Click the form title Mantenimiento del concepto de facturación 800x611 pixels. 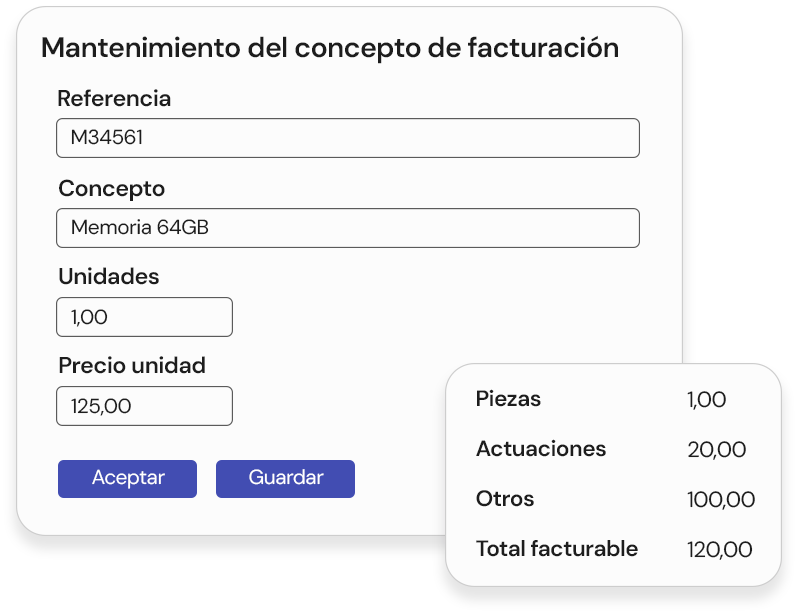pyautogui.click(x=330, y=46)
